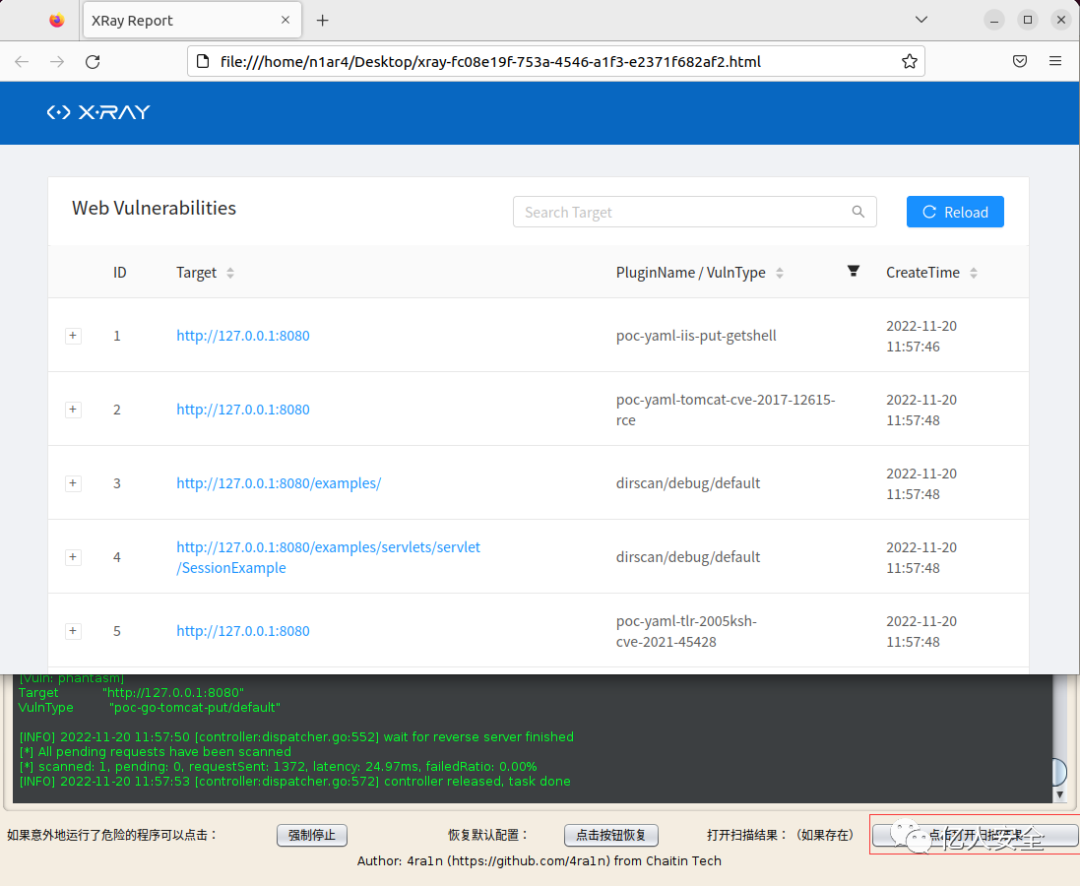Viewport: 1080px width, 886px height.
Task: Focus the Search Target input field
Action: tap(694, 212)
